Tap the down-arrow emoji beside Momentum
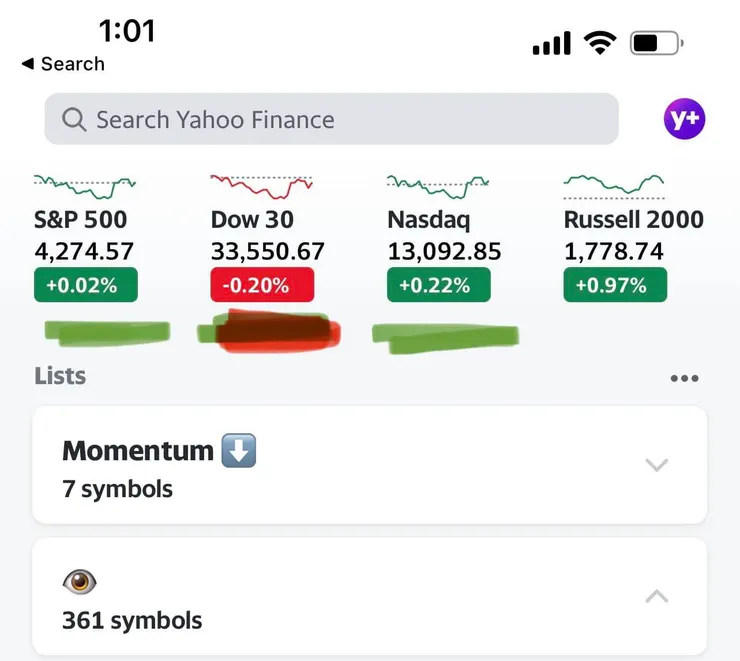Screen dimensions: 740x661 click(240, 451)
